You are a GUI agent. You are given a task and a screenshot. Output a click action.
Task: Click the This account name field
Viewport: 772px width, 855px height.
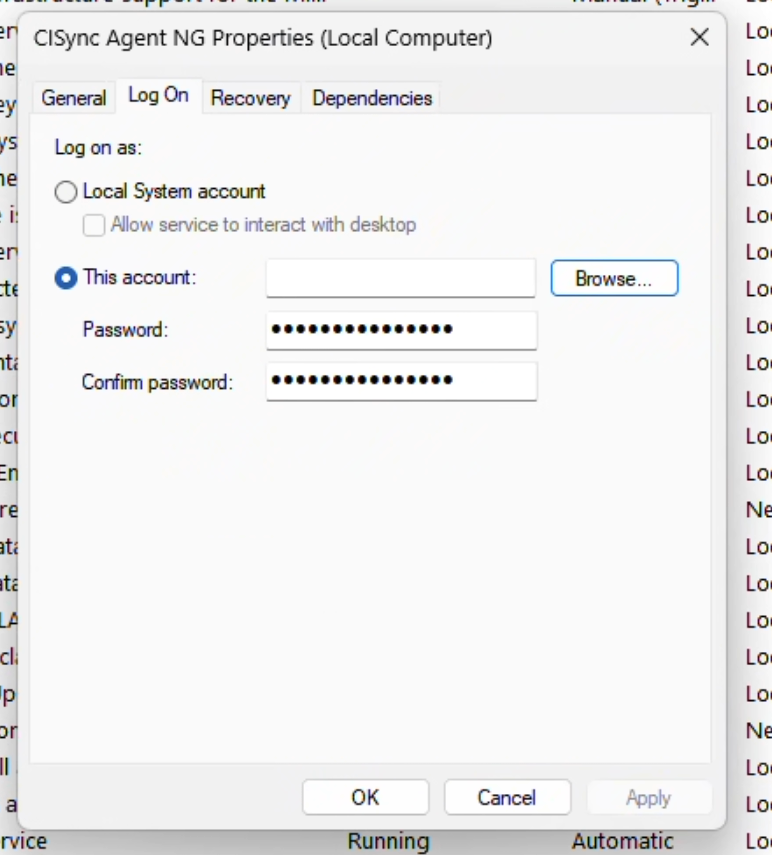coord(401,278)
